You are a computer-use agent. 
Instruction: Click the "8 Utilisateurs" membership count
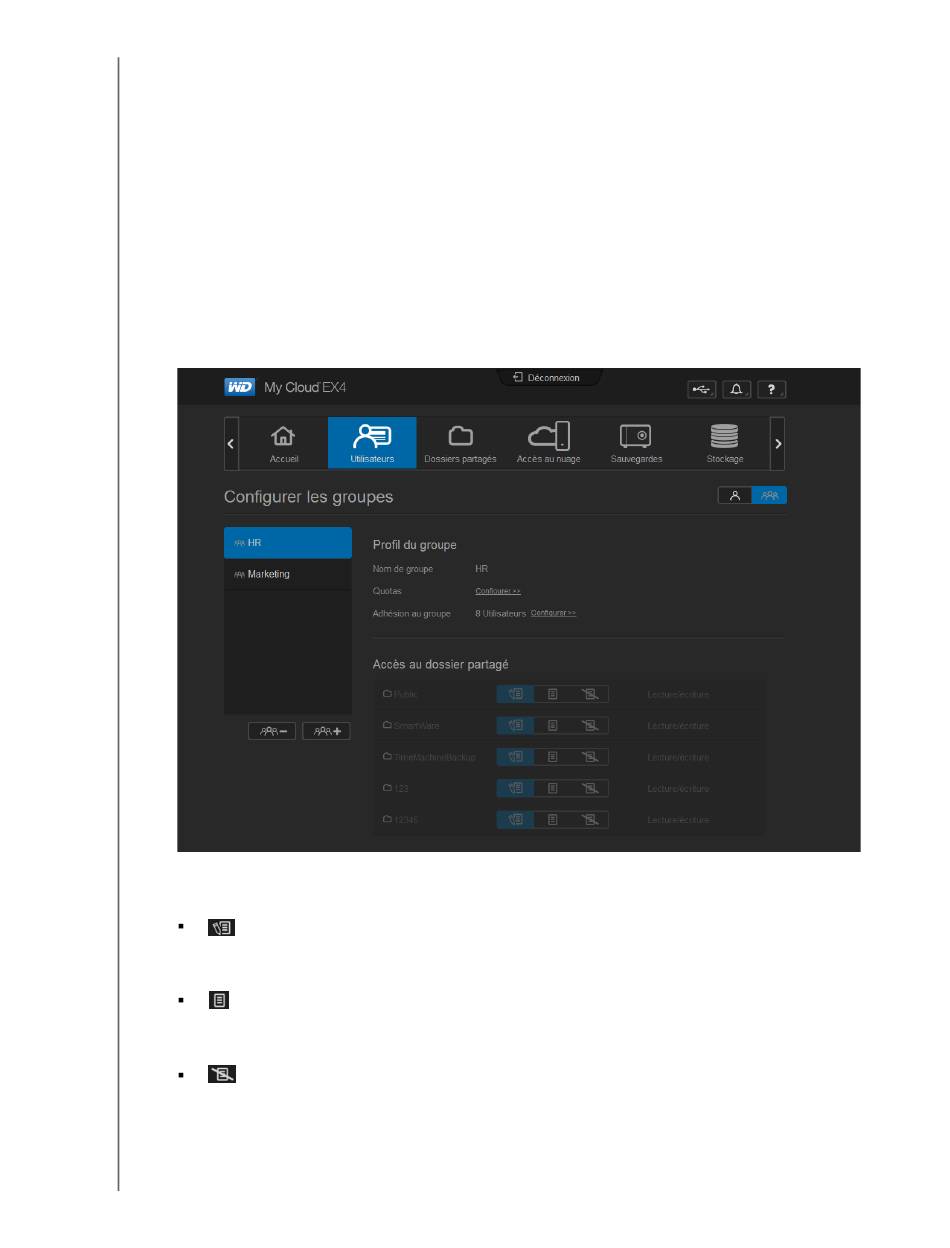[500, 613]
